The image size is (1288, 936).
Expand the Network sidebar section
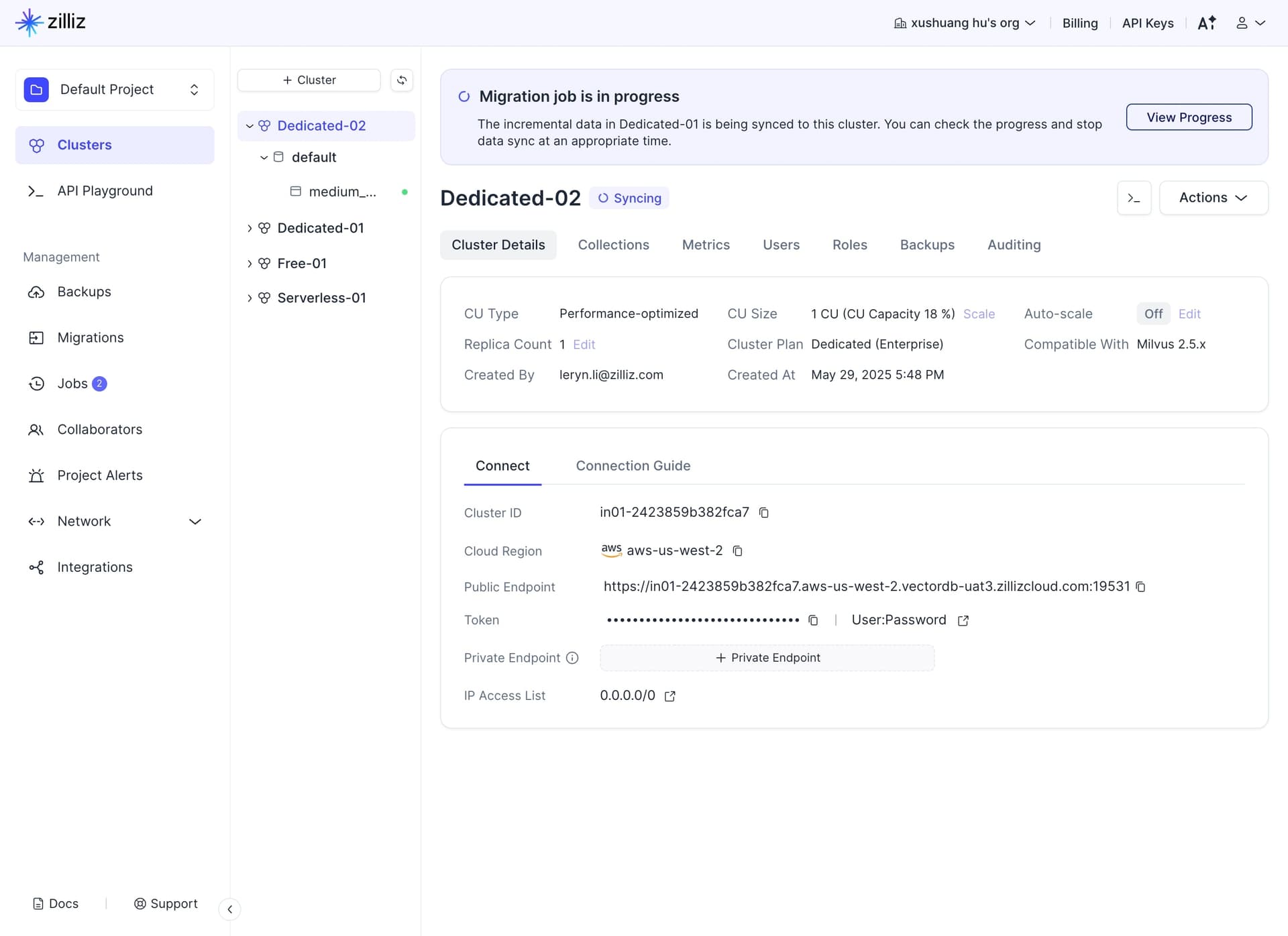tap(115, 521)
